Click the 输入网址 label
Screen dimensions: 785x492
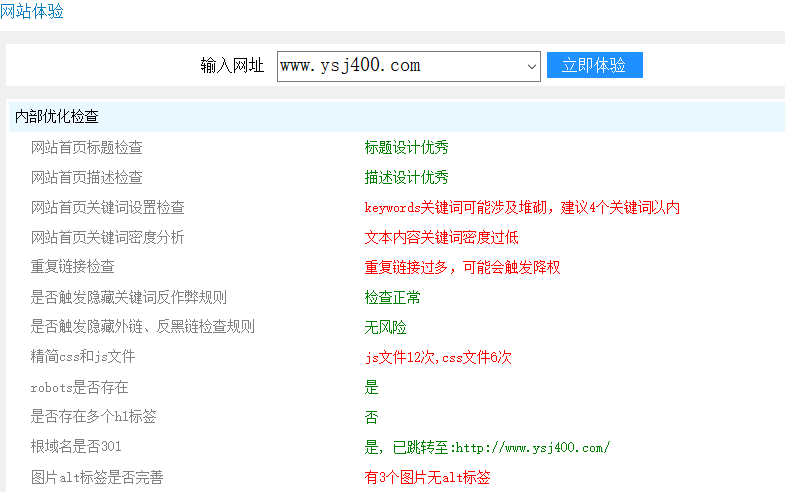[x=232, y=66]
